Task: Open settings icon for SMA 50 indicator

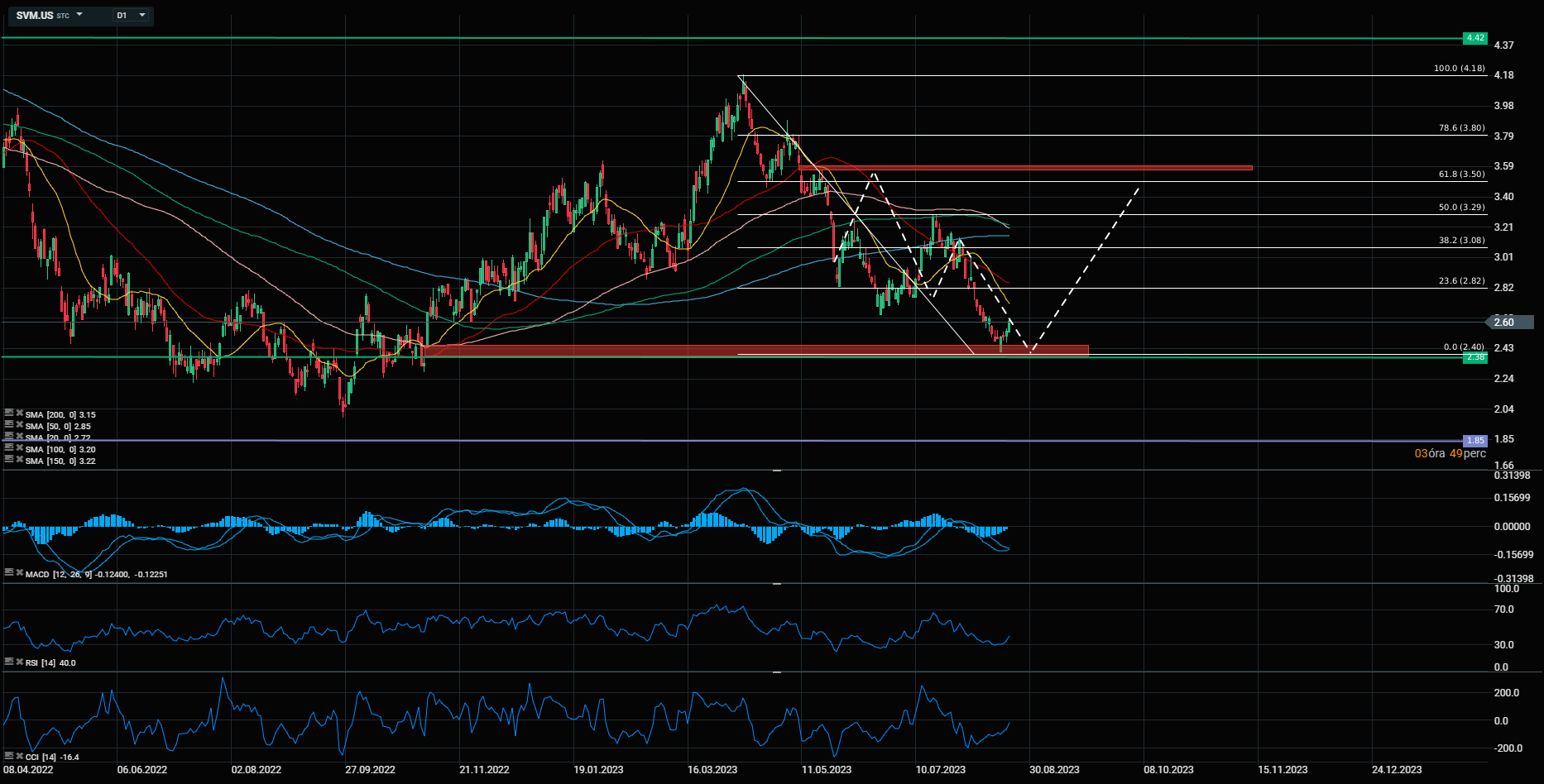Action: pyautogui.click(x=9, y=424)
